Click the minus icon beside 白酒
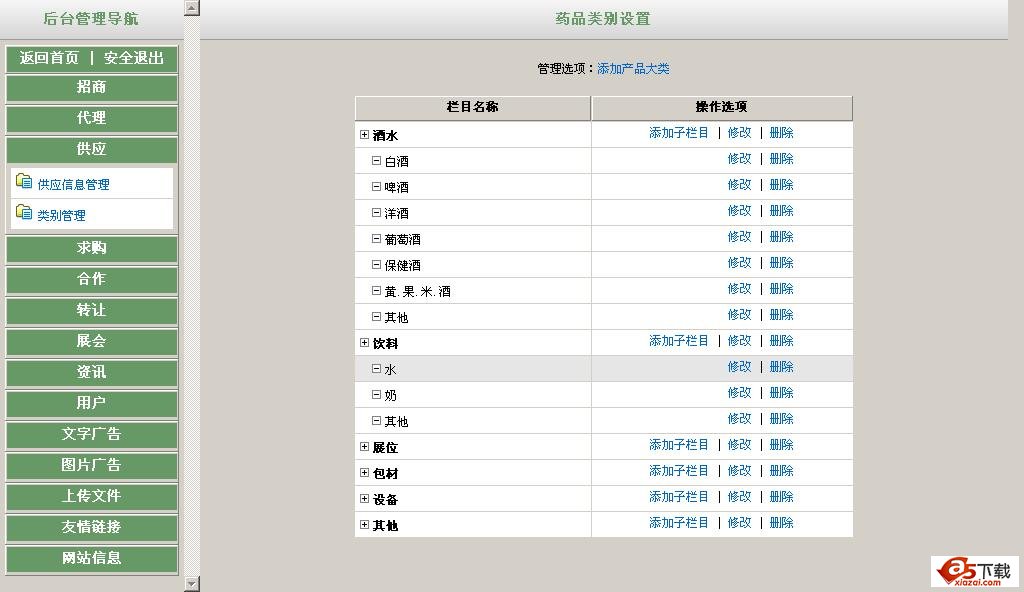Viewport: 1024px width, 592px height. pyautogui.click(x=377, y=160)
